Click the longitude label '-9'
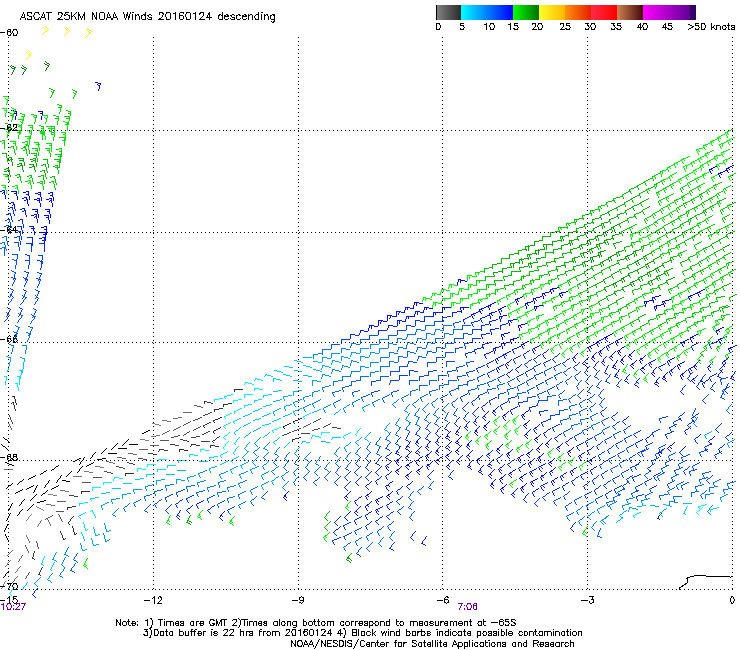Image resolution: width=740 pixels, height=650 pixels. point(297,600)
